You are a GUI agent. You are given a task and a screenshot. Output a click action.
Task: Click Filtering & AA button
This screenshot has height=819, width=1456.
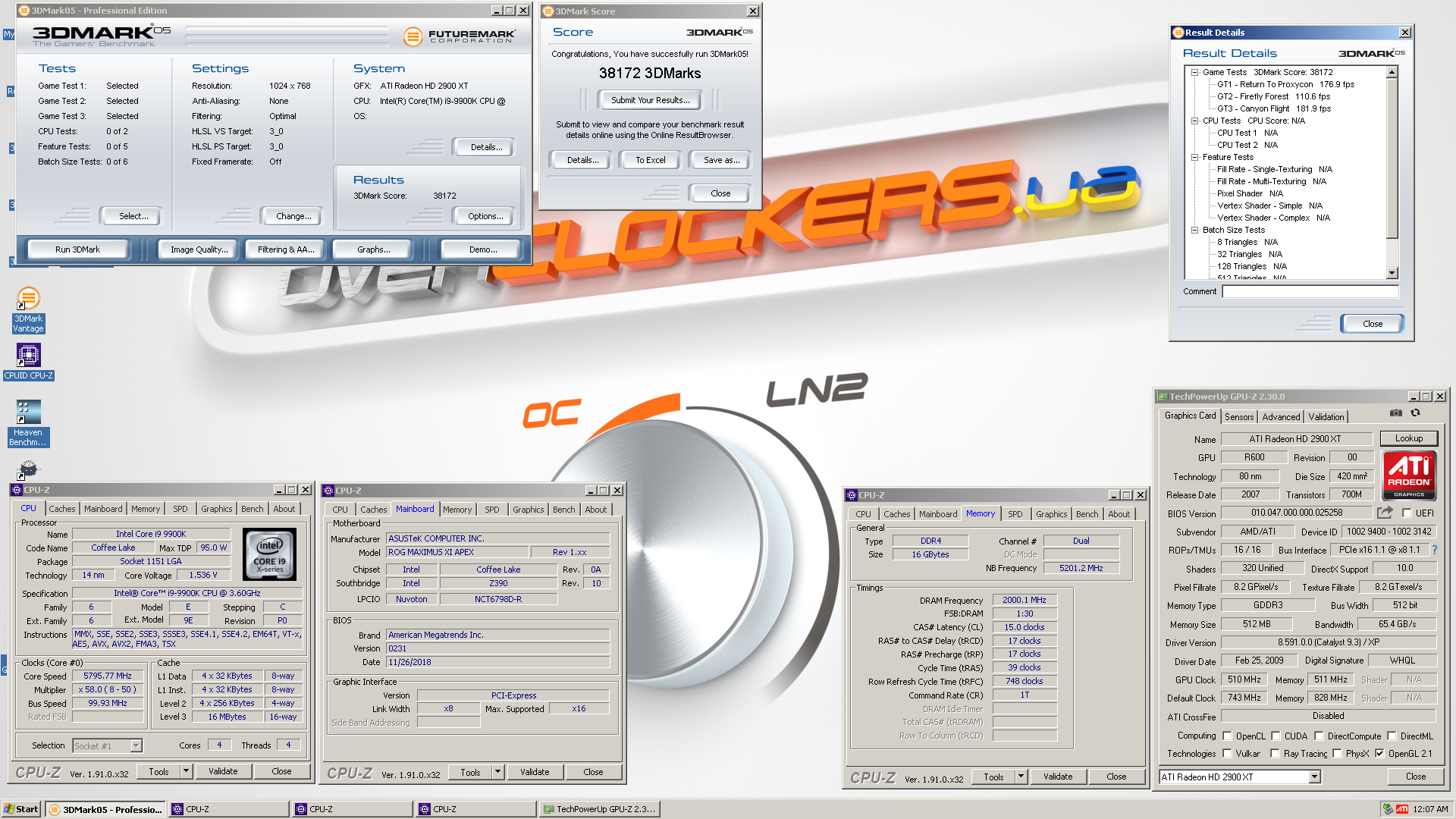point(286,249)
